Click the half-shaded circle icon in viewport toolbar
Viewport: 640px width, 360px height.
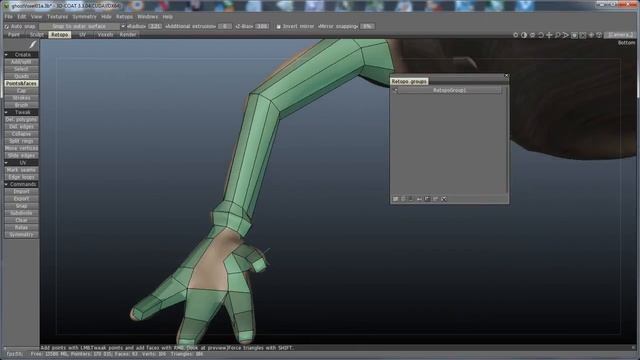click(524, 35)
